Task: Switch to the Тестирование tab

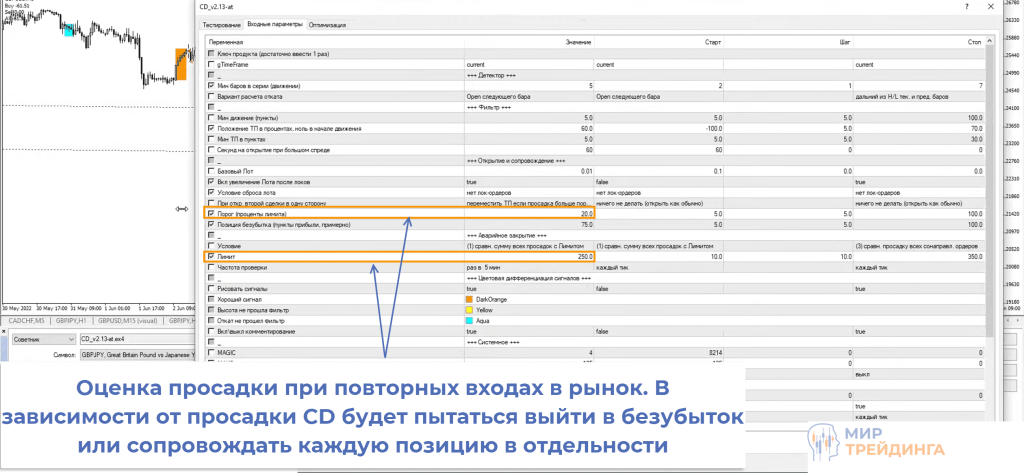Action: [221, 23]
